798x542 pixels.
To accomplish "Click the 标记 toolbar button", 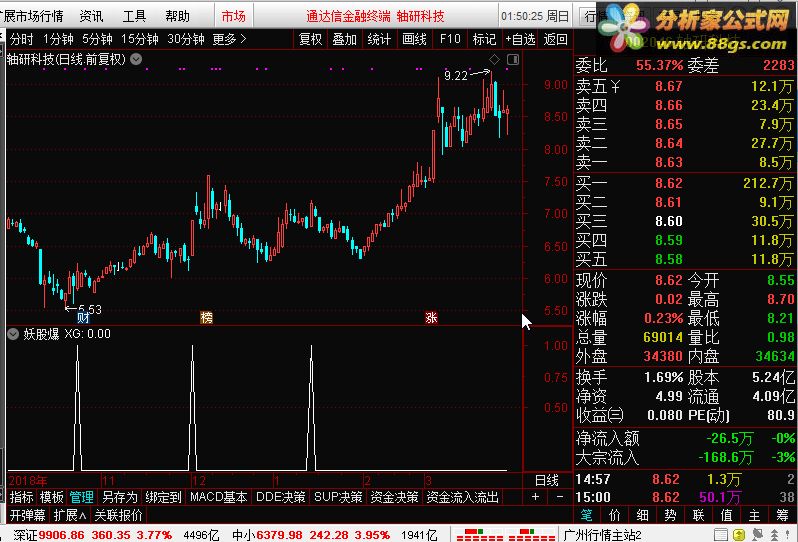I will tap(484, 39).
